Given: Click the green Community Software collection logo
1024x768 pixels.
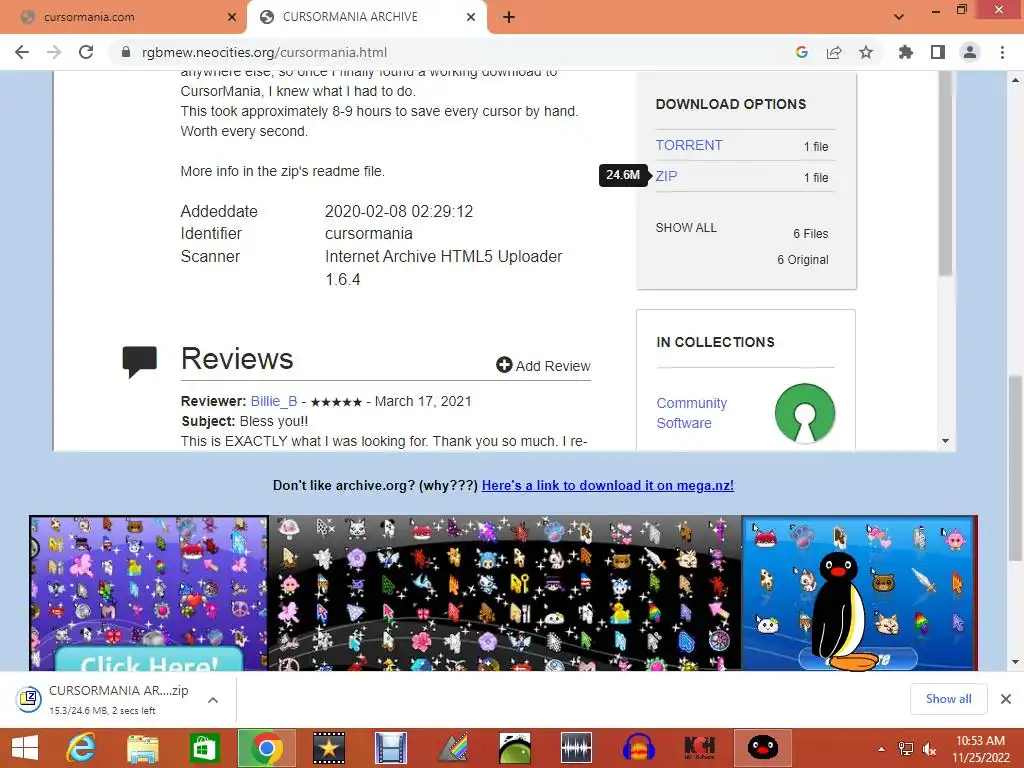Looking at the screenshot, I should coord(805,413).
